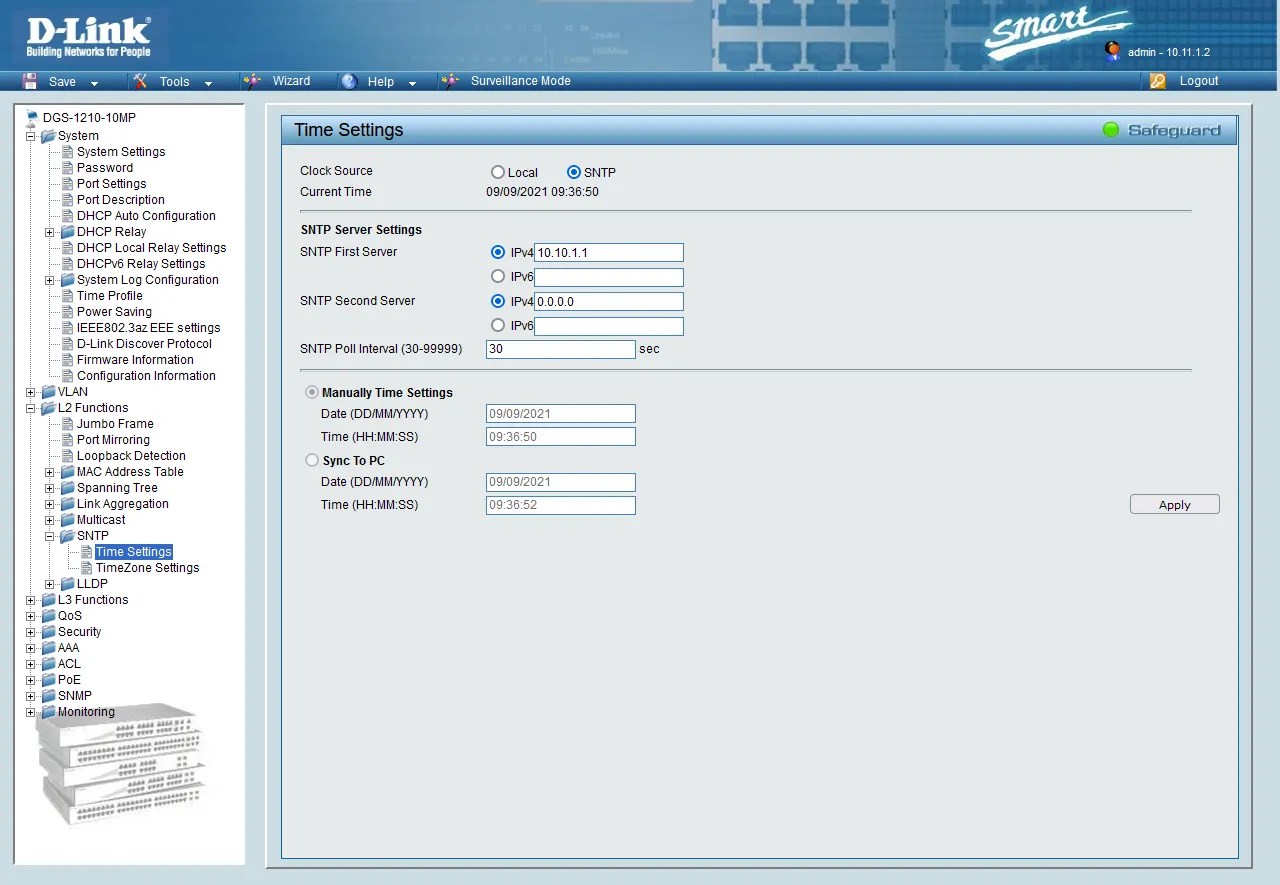Switch to Surveillance Mode
The width and height of the screenshot is (1280, 885).
(520, 81)
